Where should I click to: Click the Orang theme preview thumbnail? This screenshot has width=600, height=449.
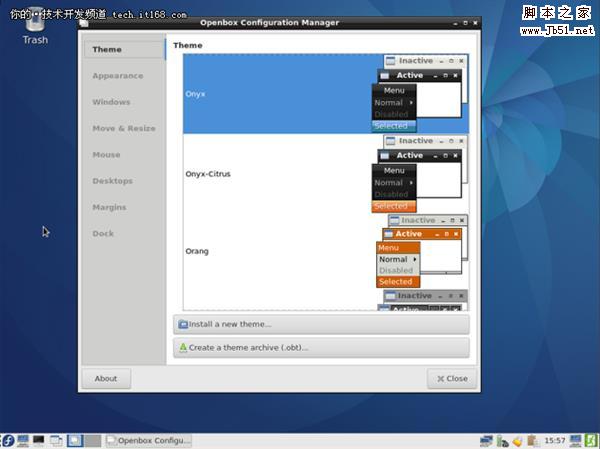click(422, 251)
